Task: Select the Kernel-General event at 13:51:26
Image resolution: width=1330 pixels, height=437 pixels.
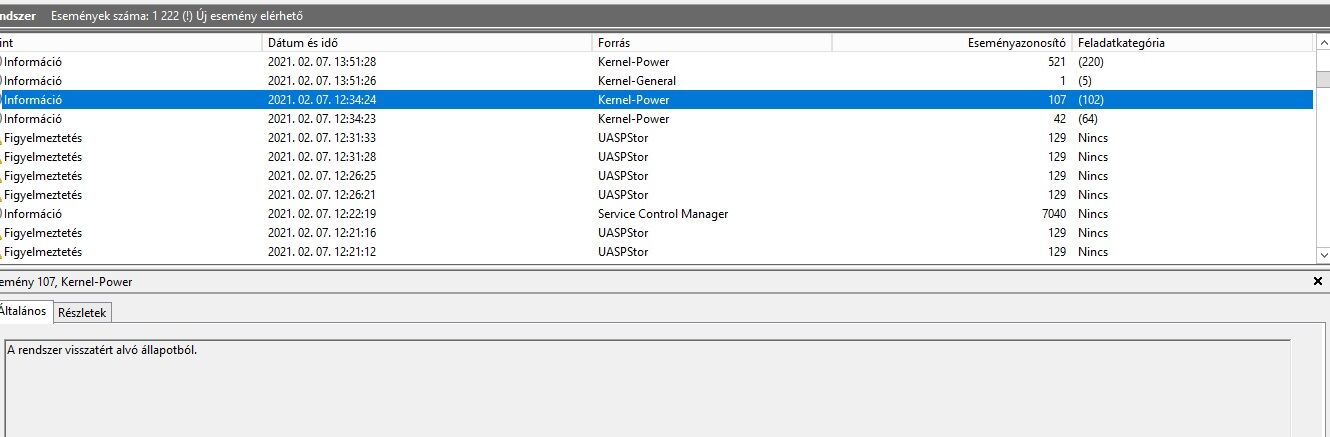Action: click(x=636, y=81)
